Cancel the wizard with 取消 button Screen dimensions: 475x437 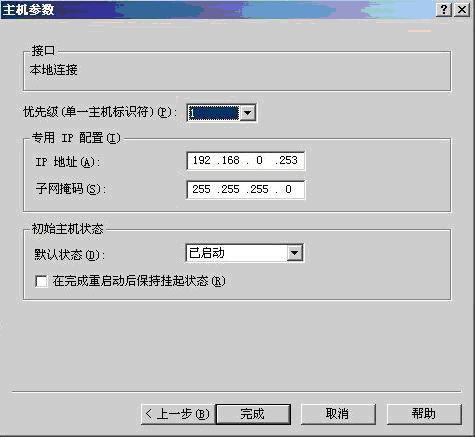pos(338,414)
